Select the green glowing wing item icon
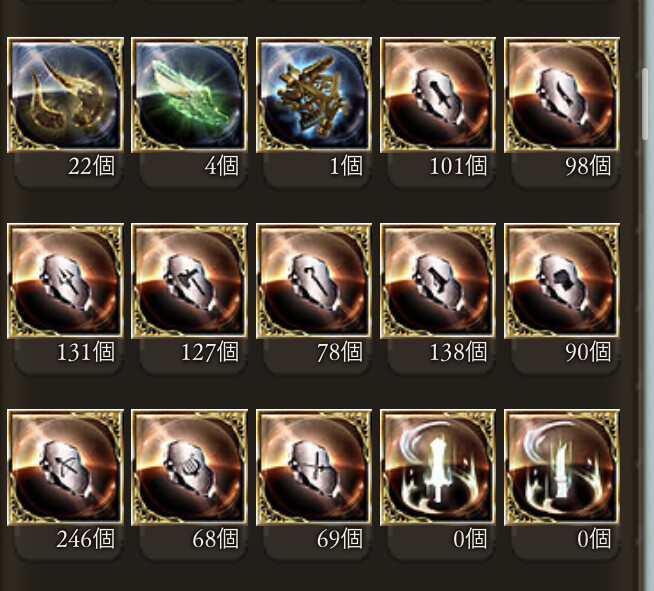Screen dimensions: 654x591 click(x=189, y=95)
